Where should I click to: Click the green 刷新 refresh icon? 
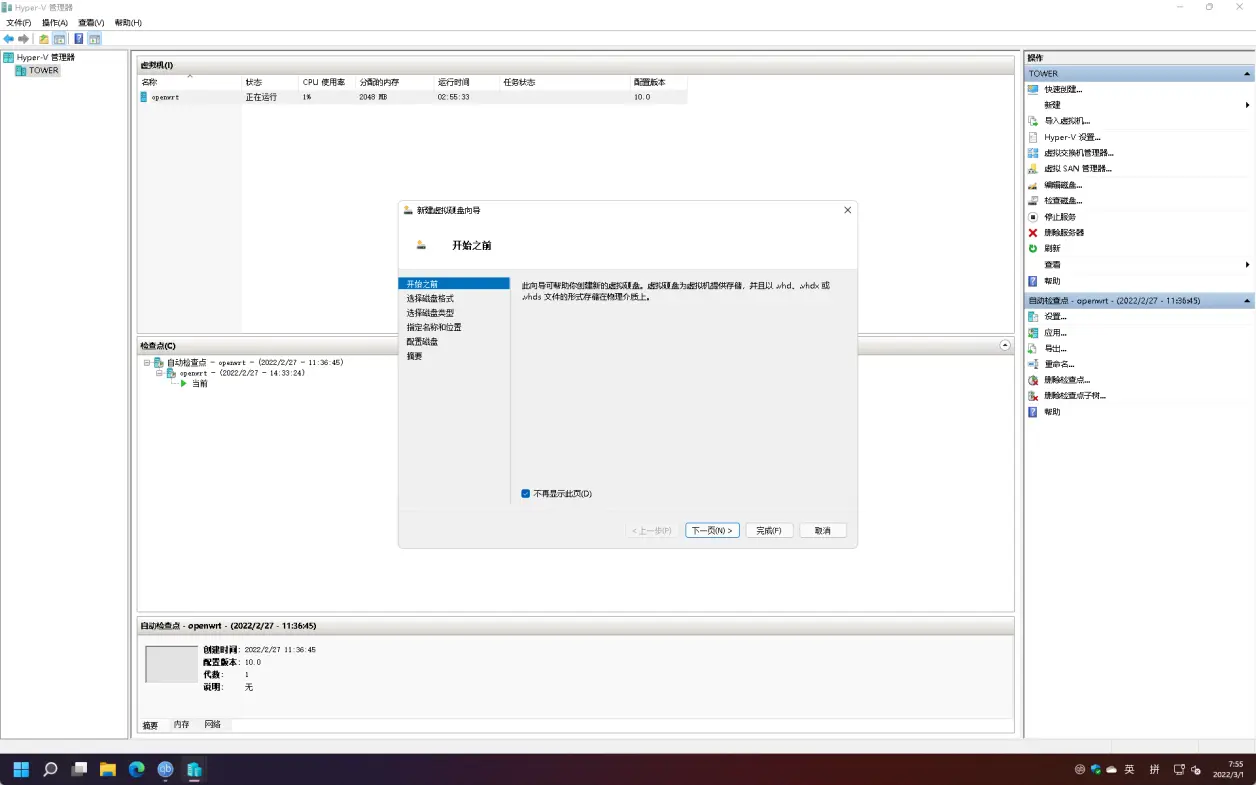[x=1033, y=248]
